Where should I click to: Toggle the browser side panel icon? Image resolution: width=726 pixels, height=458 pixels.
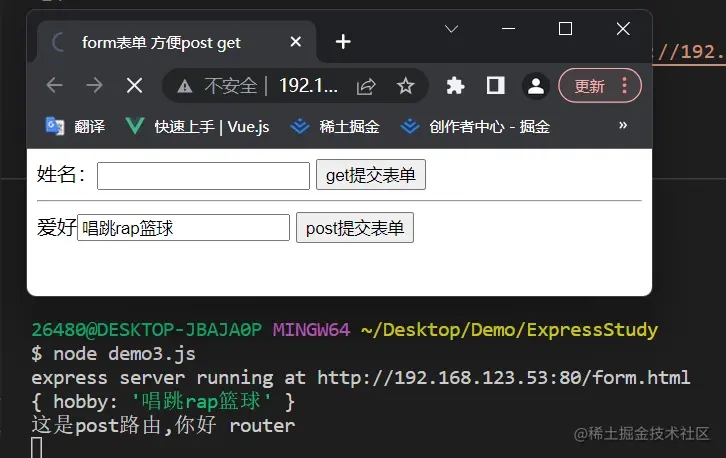coord(495,86)
